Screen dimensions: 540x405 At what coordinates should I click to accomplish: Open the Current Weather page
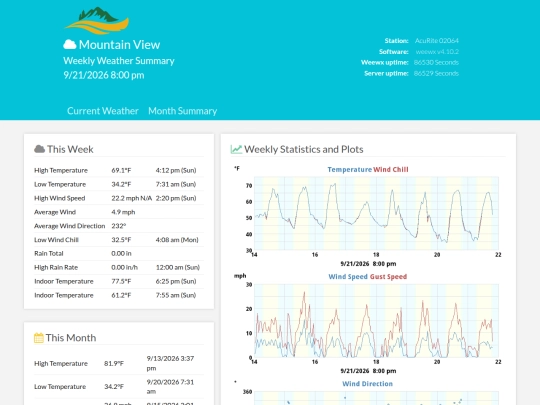[103, 111]
